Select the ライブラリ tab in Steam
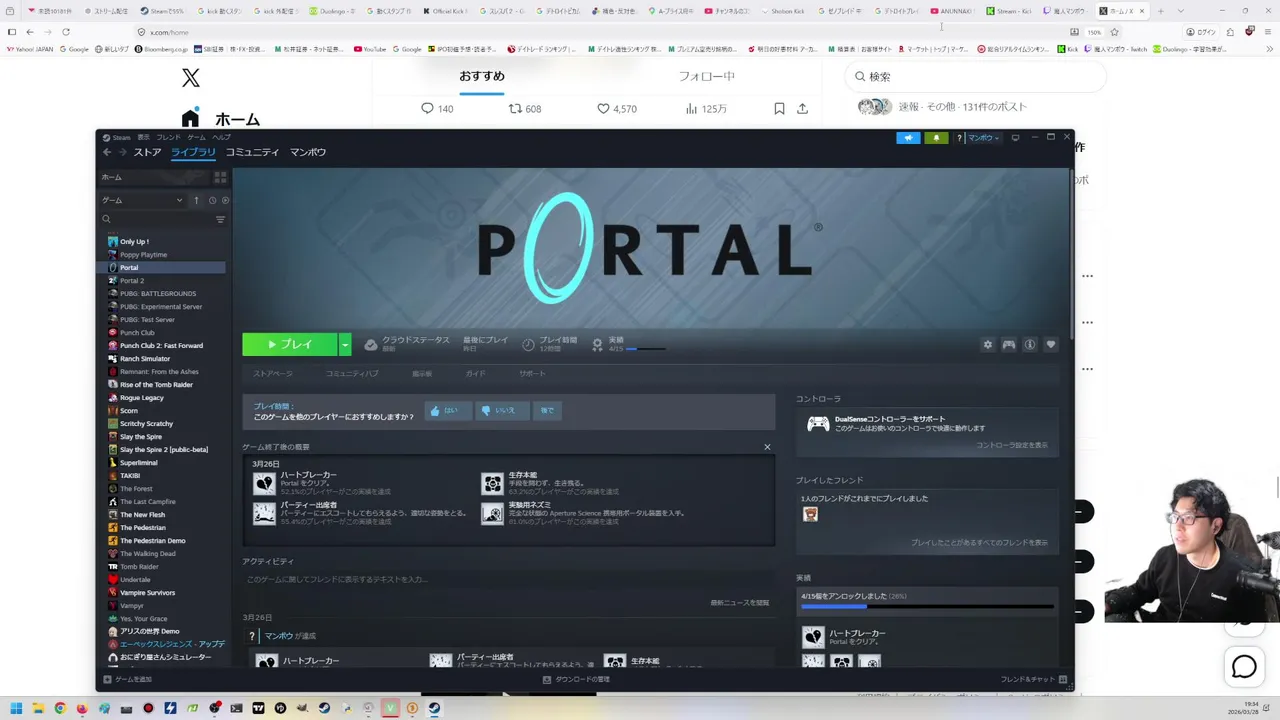 click(193, 152)
